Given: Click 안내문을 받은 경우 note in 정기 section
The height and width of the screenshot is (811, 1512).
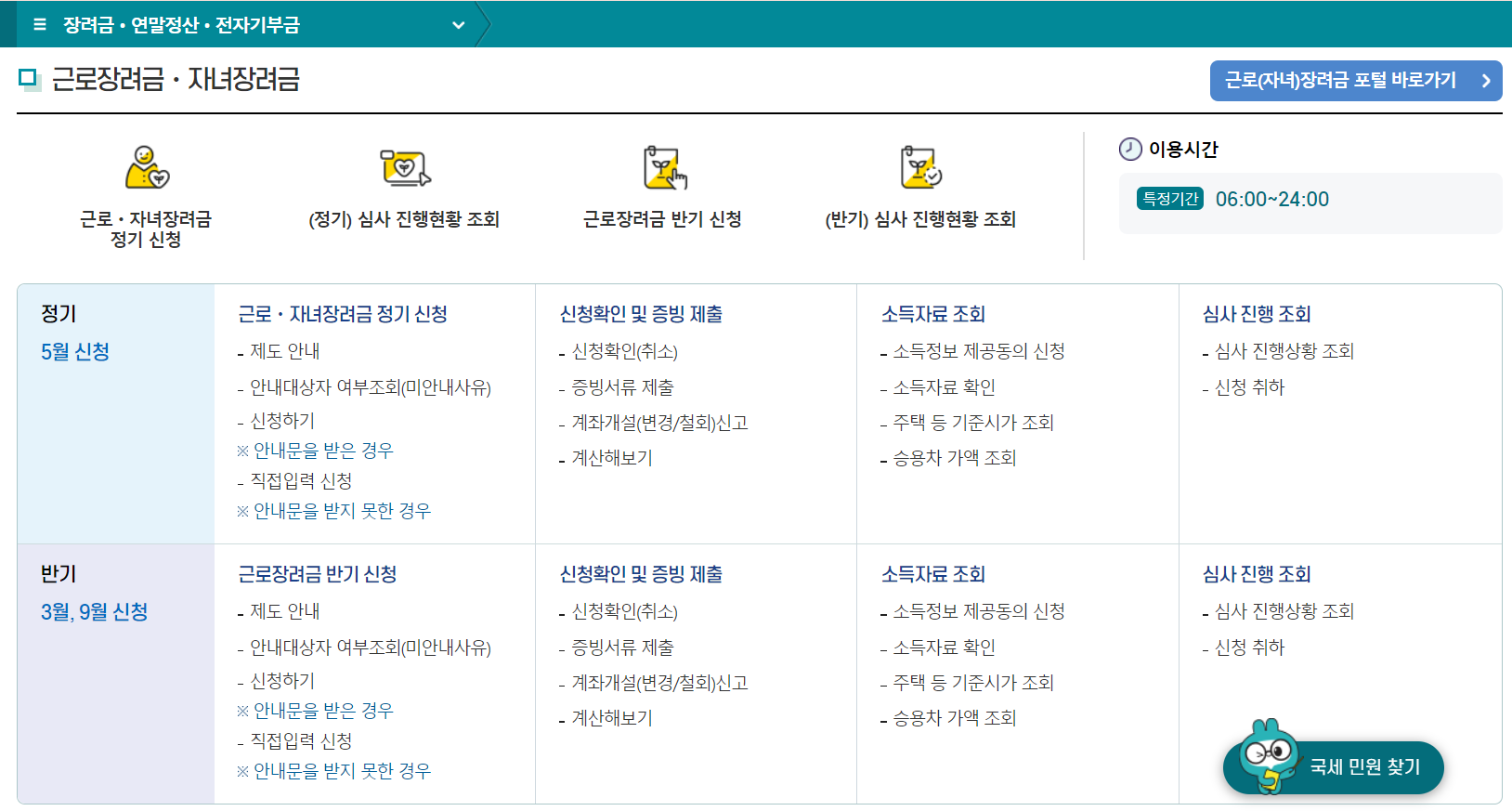Looking at the screenshot, I should [315, 451].
